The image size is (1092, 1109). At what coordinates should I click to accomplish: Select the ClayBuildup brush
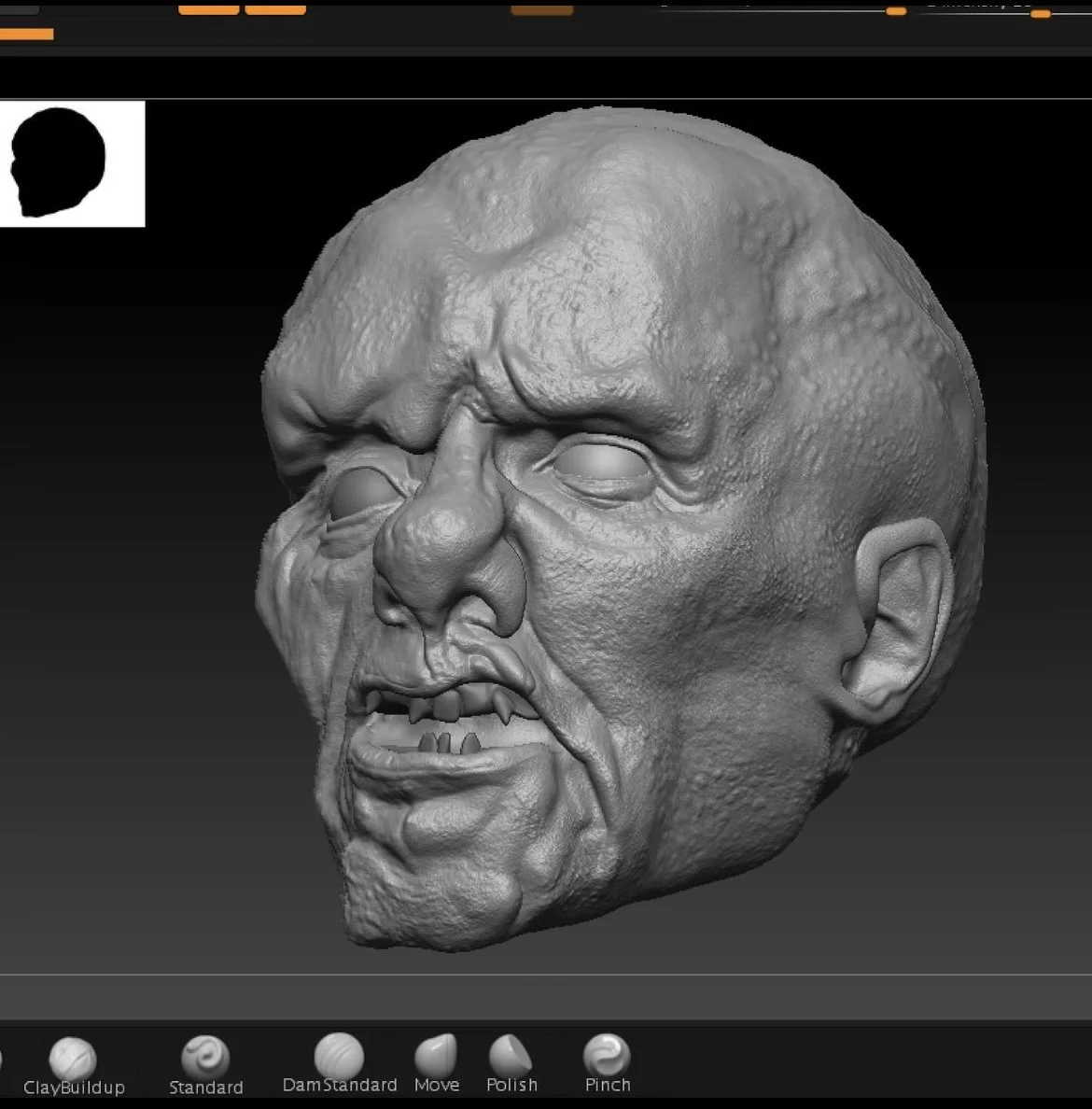(73, 1066)
